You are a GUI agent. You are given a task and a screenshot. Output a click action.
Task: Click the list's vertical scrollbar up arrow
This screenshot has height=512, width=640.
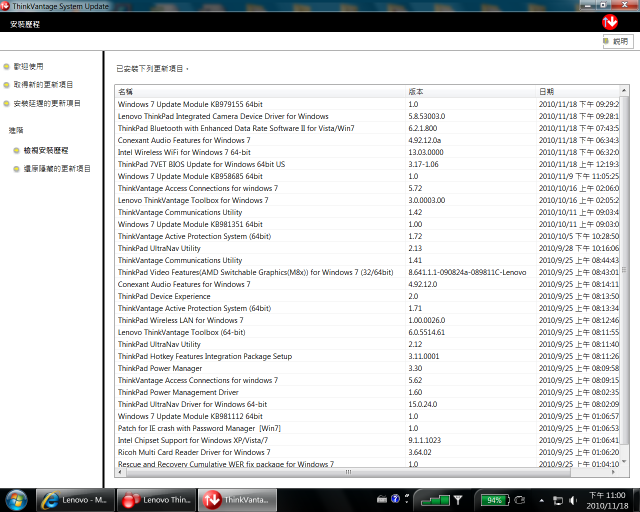pyautogui.click(x=624, y=90)
